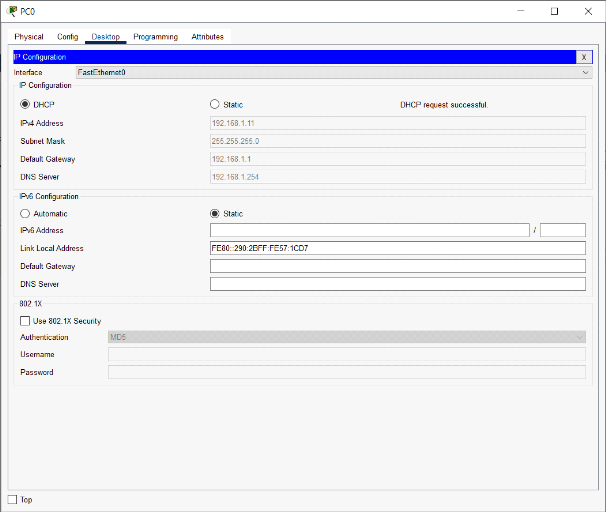Viewport: 606px width, 512px height.
Task: Close the PC0 window
Action: coord(588,11)
